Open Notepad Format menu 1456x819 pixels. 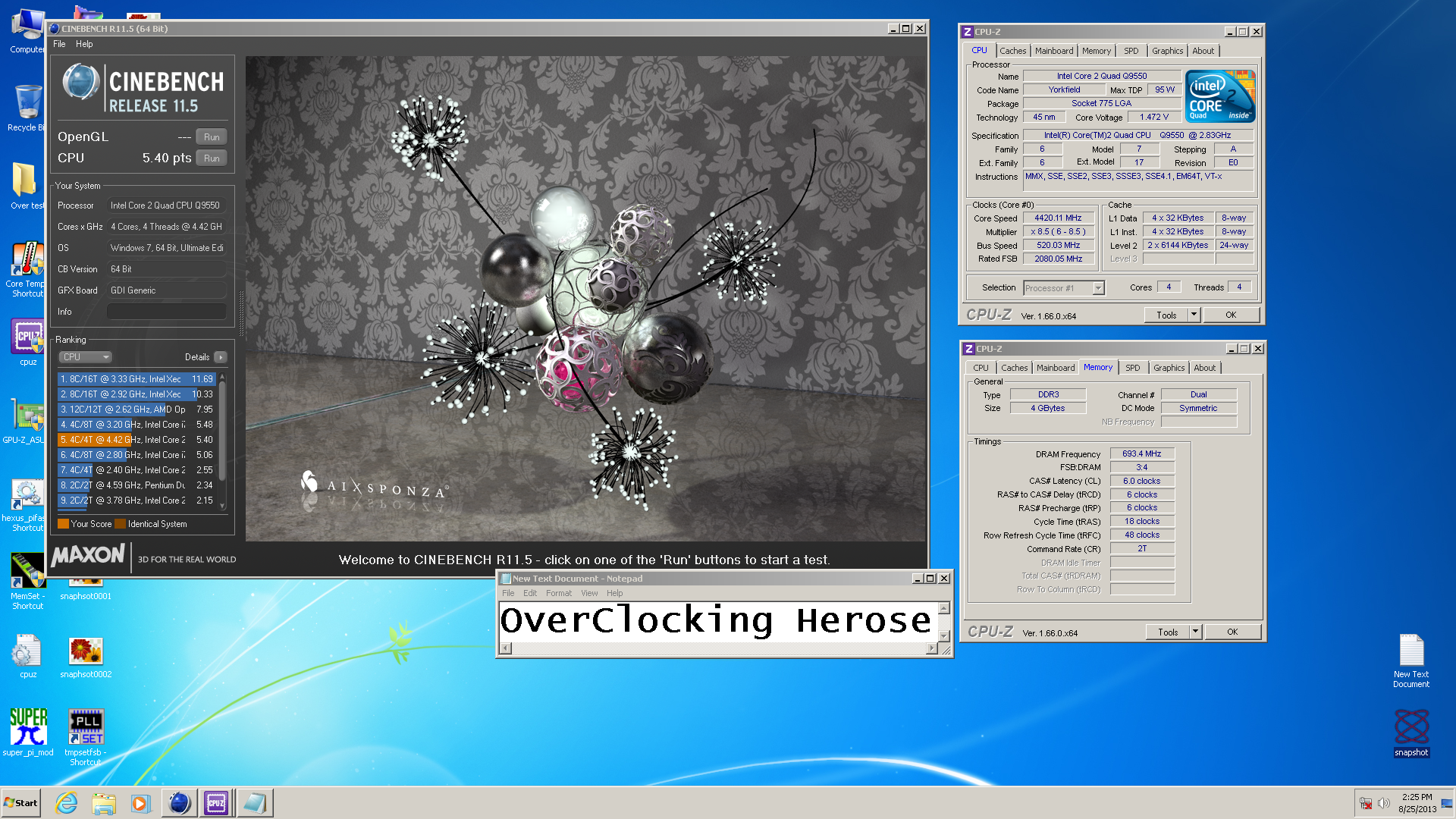pos(559,594)
